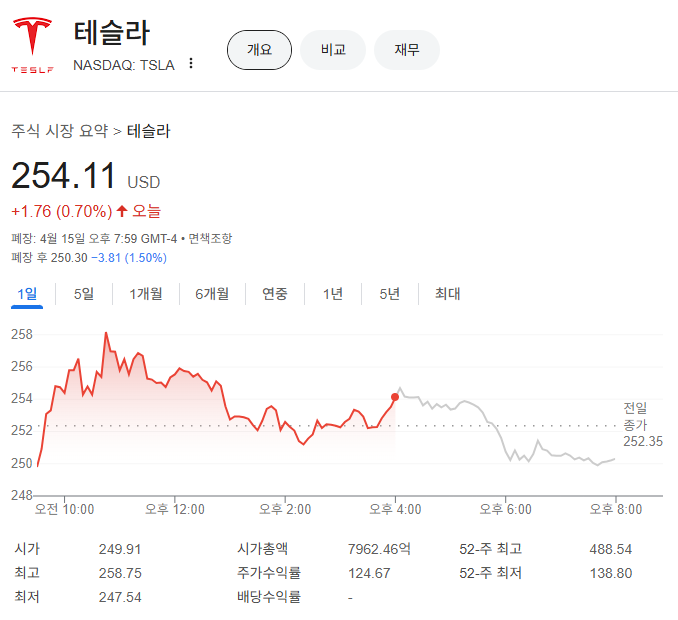This screenshot has height=620, width=678.
Task: Click the 테슬라 company title
Action: pos(112,33)
